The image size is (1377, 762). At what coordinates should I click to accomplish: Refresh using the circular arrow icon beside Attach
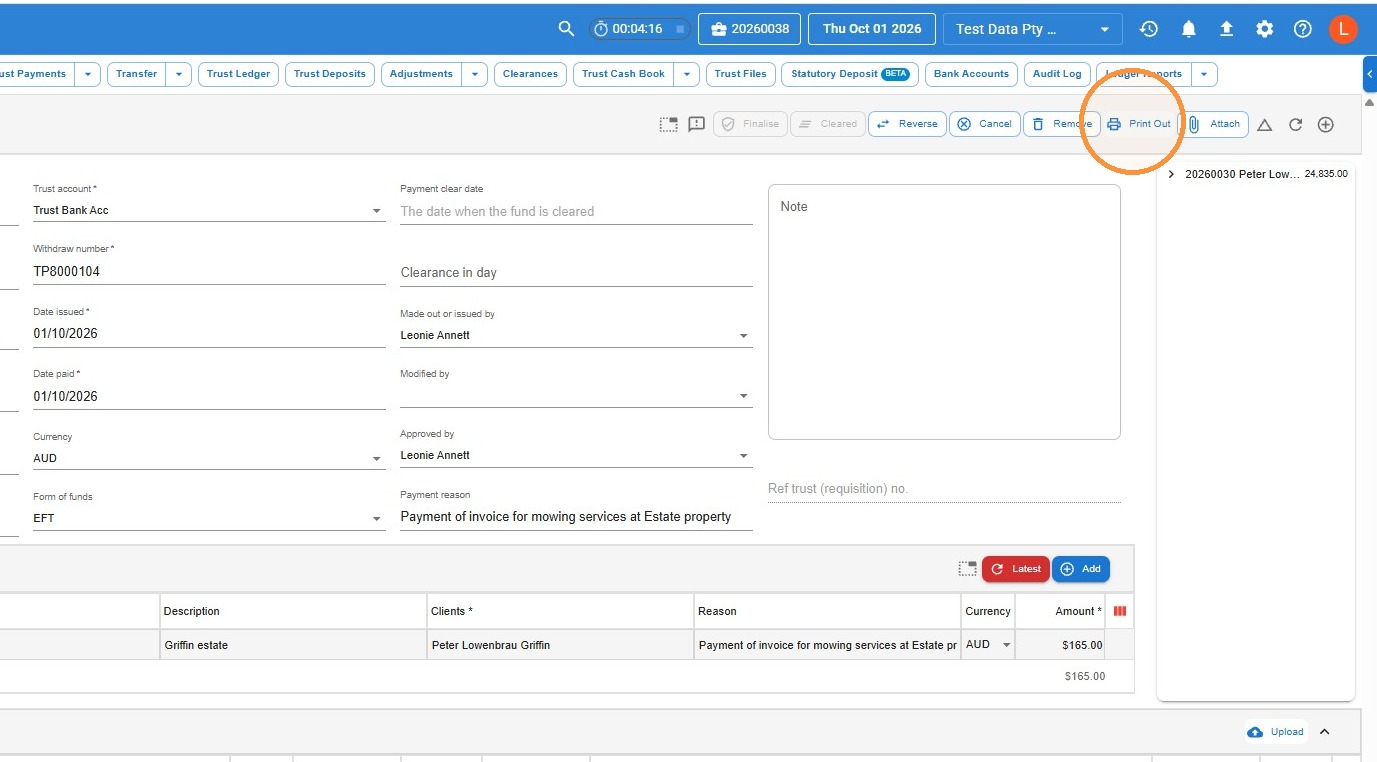(1295, 125)
